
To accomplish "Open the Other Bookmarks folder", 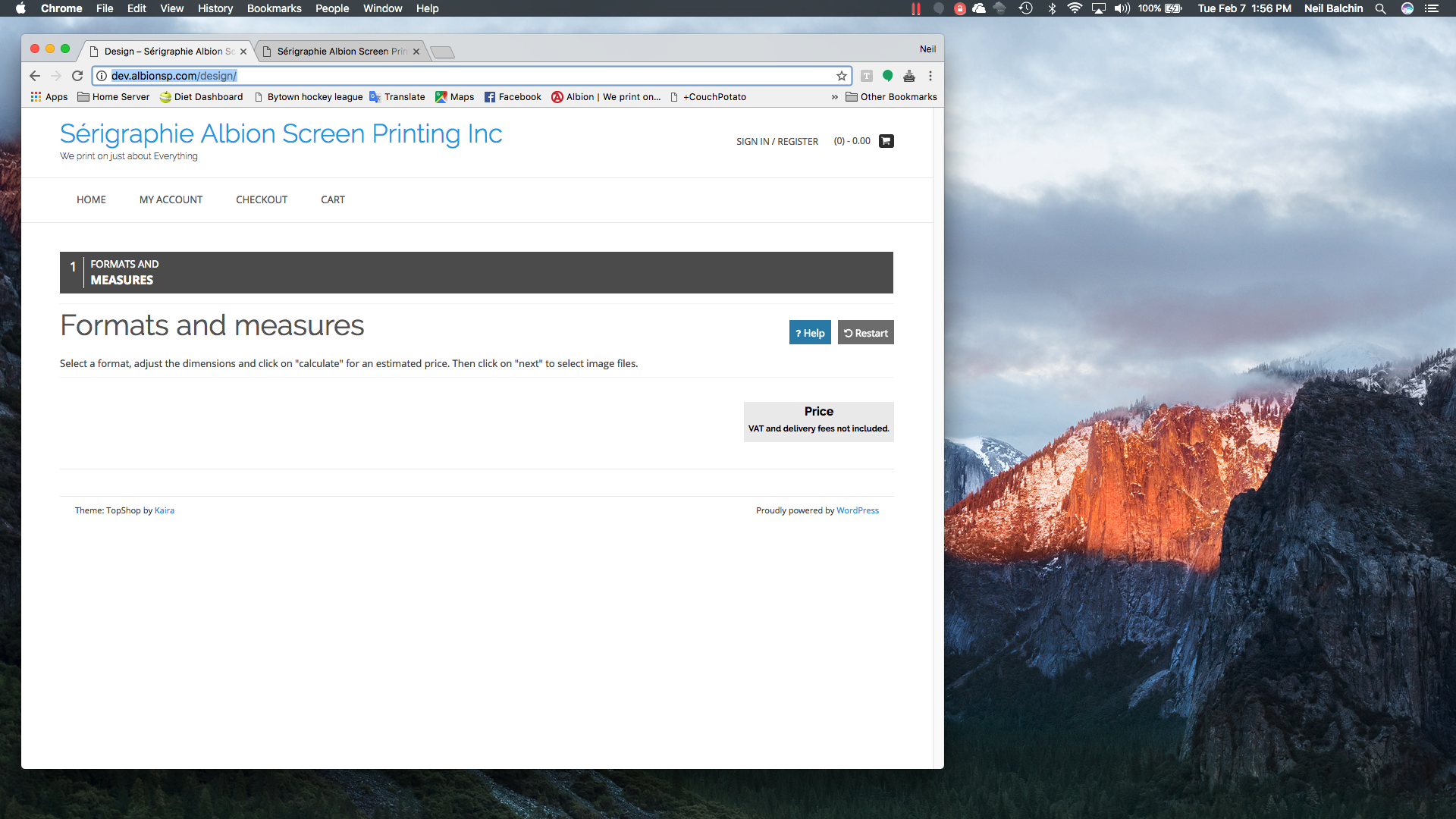I will click(x=891, y=97).
